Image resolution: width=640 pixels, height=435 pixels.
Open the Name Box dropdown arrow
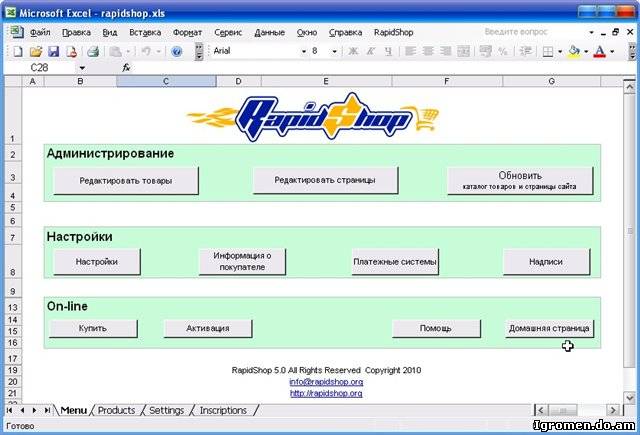point(82,68)
